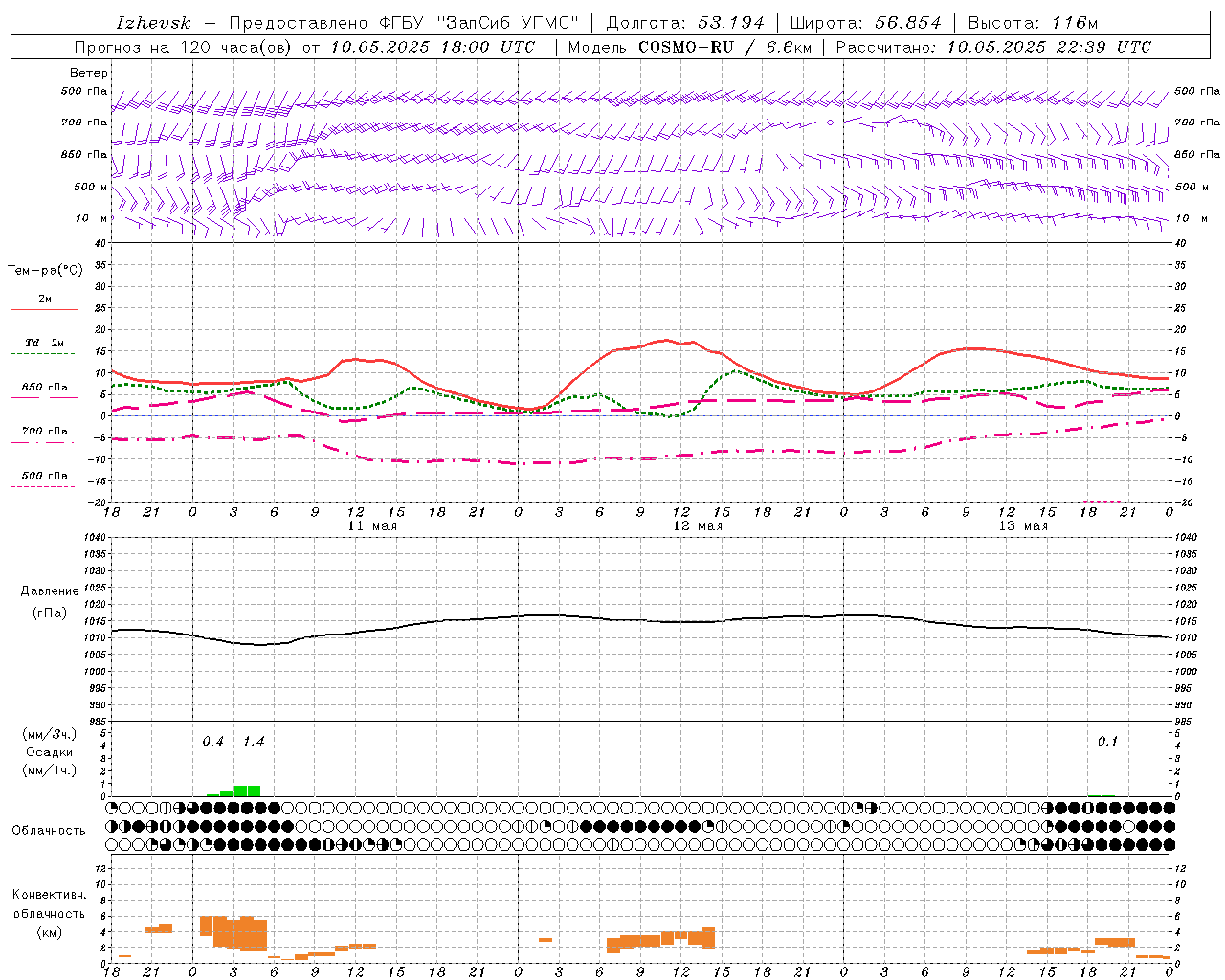Image resolution: width=1225 pixels, height=980 pixels.
Task: Click the 11 мая date label
Action: point(371,526)
